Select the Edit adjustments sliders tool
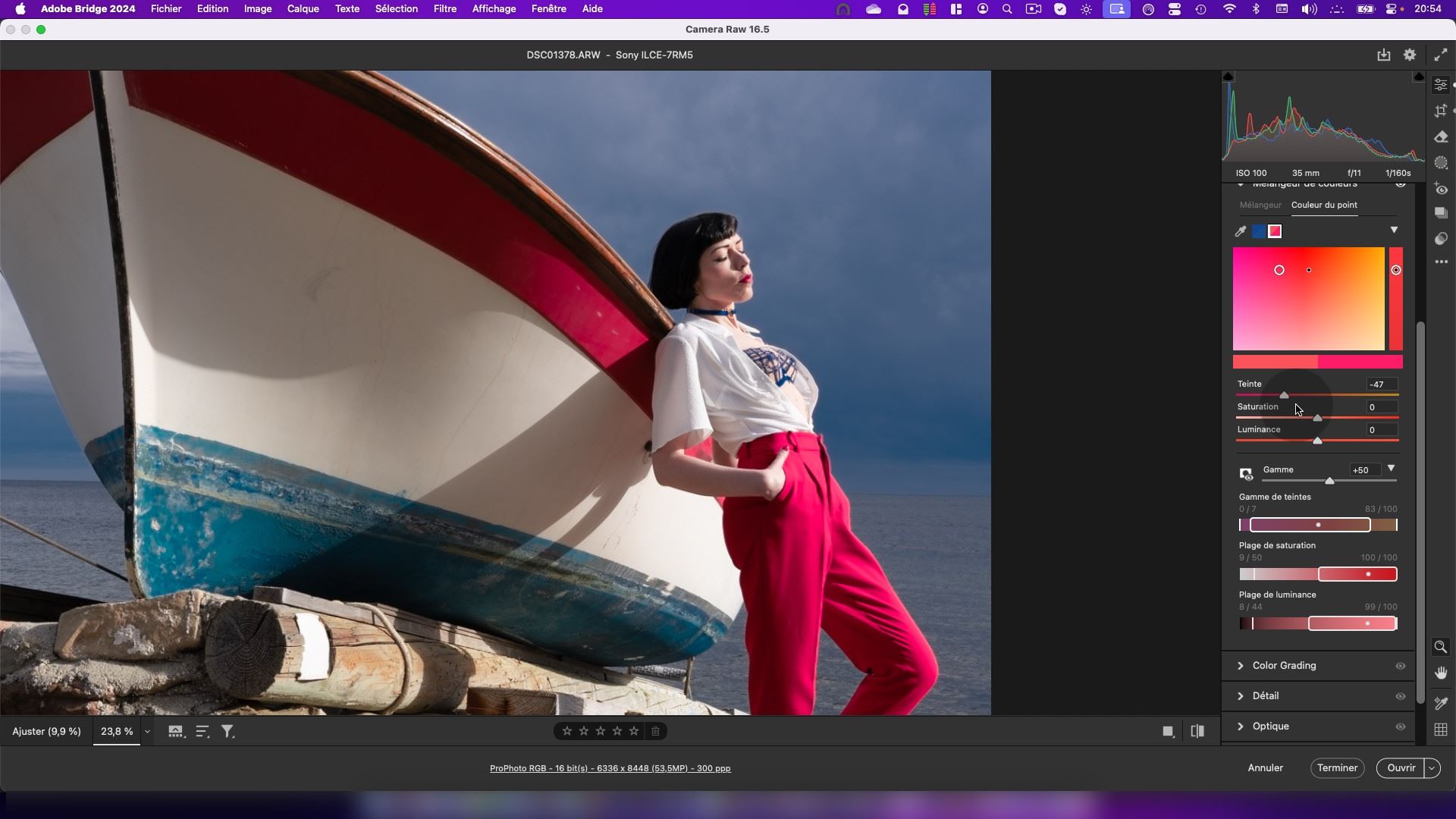The image size is (1456, 819). (1441, 85)
